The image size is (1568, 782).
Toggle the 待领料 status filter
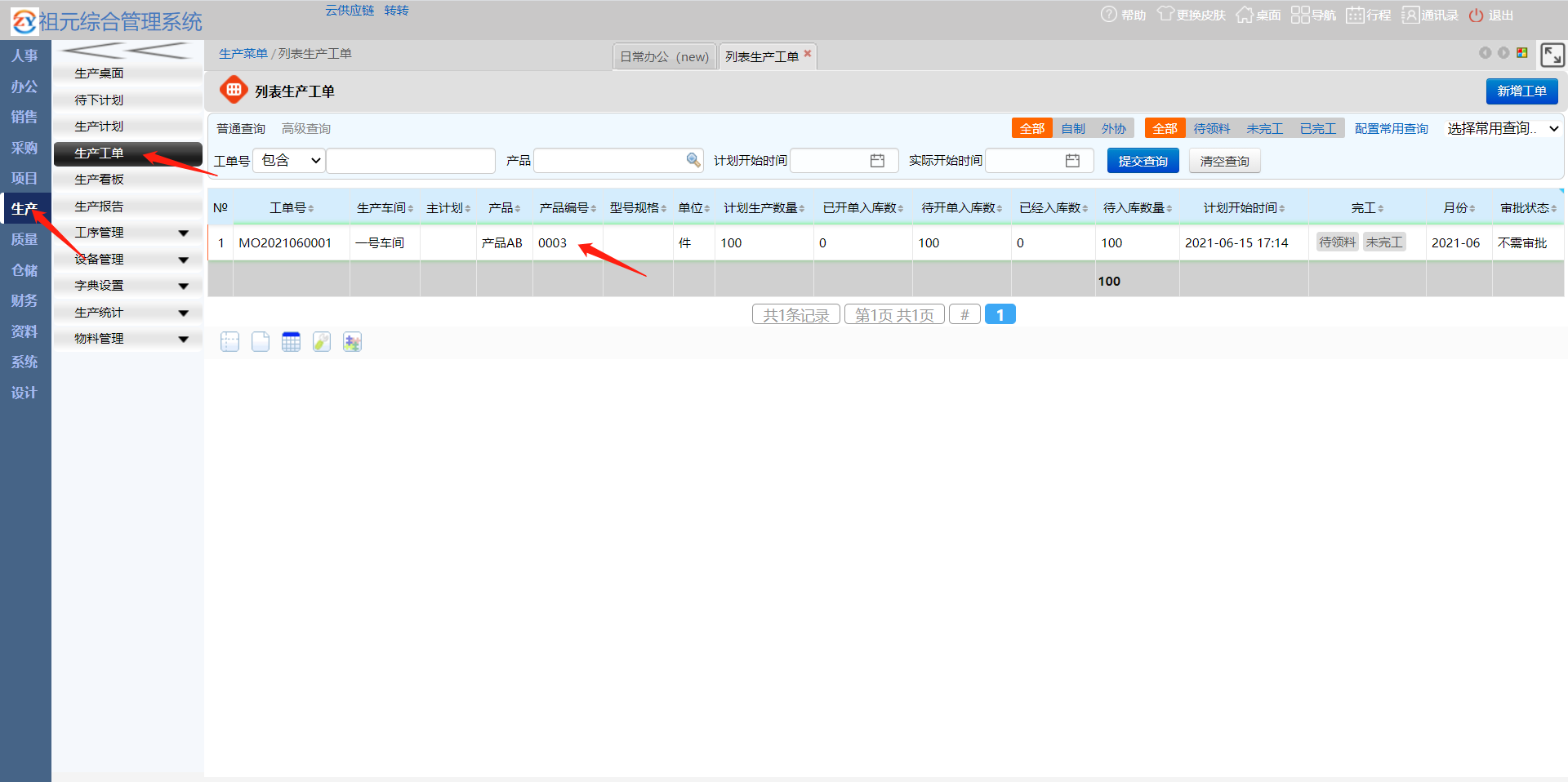[x=1211, y=128]
